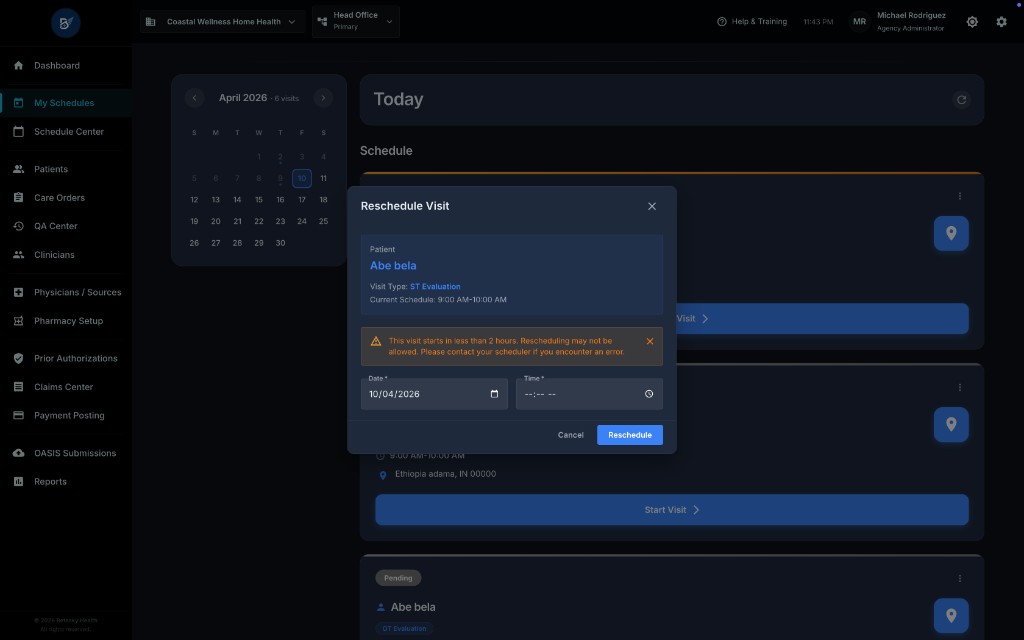This screenshot has height=640, width=1024.
Task: Click the Clinicians people icon
Action: point(18,255)
